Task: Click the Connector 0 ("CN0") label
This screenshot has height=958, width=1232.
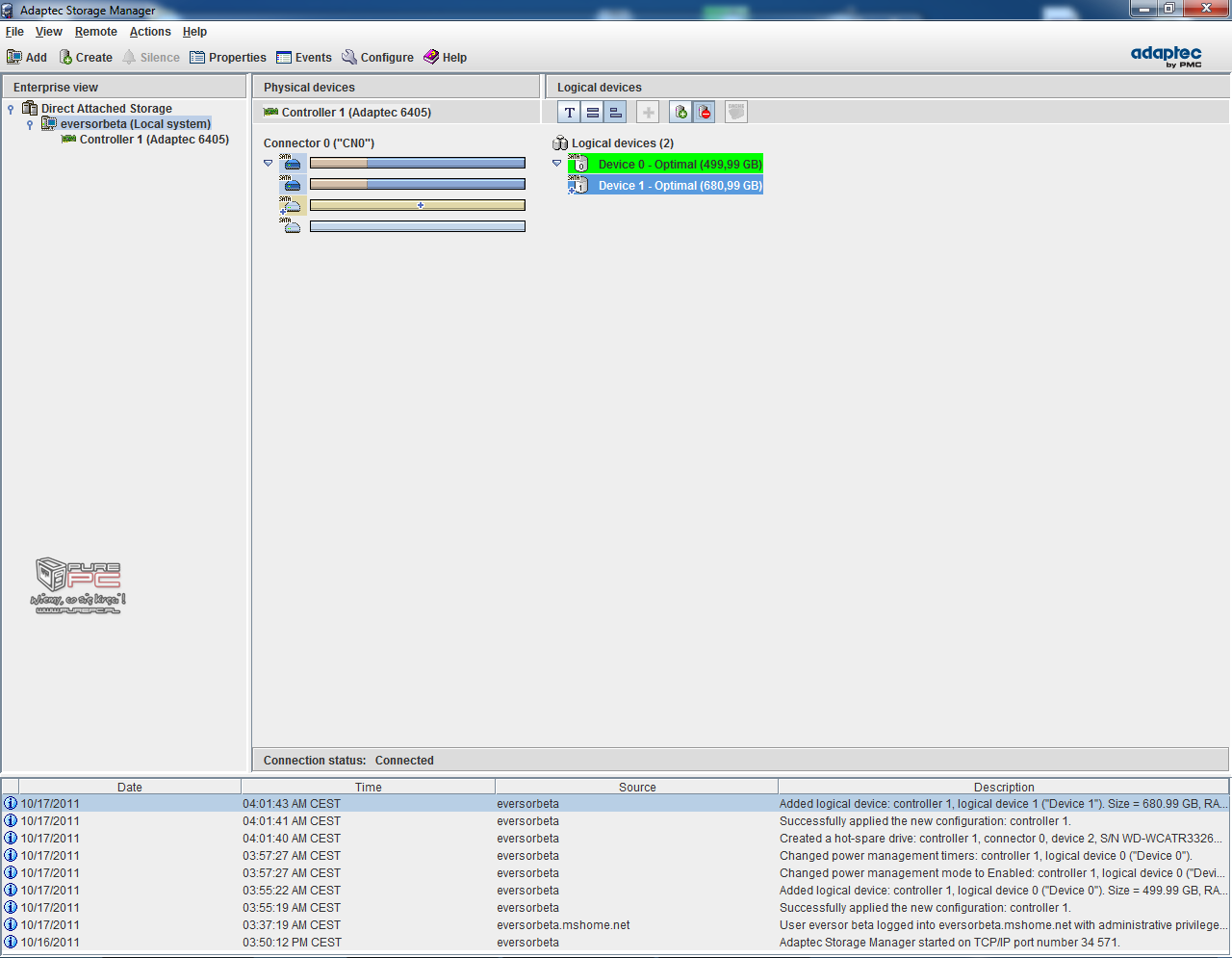Action: click(319, 143)
